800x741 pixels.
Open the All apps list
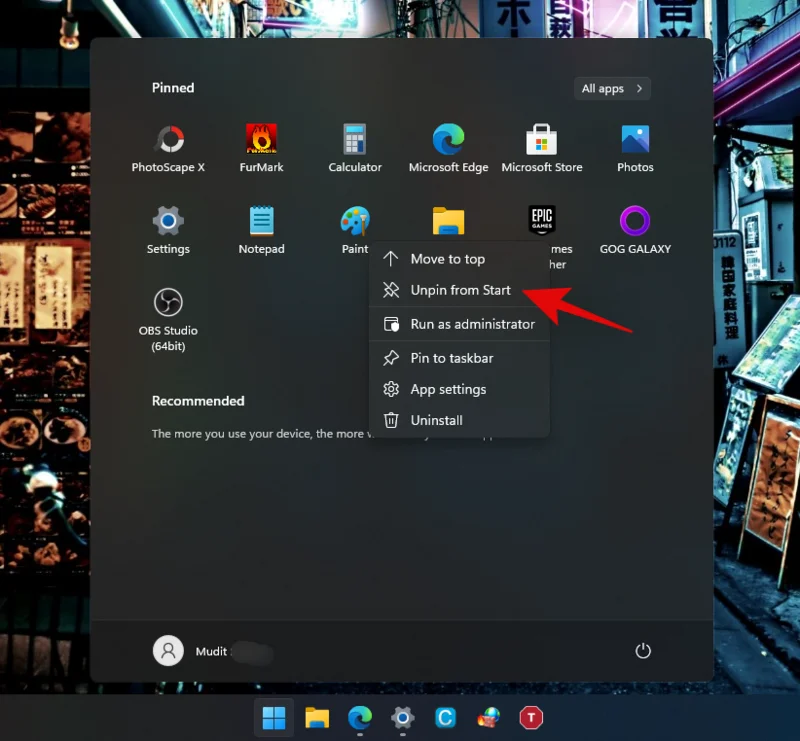coord(611,88)
